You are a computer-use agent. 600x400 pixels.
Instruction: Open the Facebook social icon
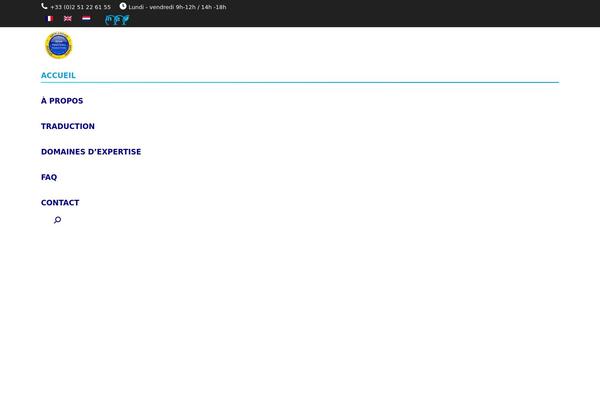117,20
